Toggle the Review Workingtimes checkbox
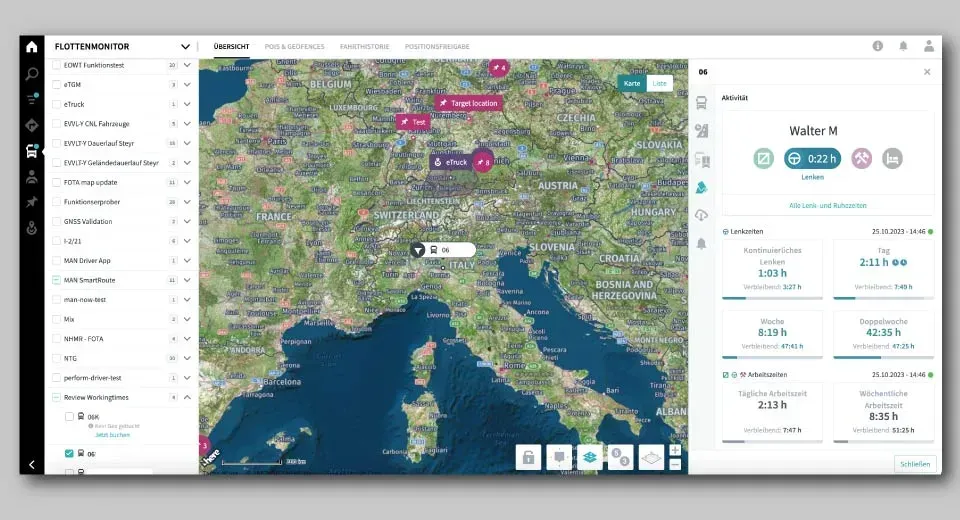Image resolution: width=960 pixels, height=520 pixels. pyautogui.click(x=56, y=398)
